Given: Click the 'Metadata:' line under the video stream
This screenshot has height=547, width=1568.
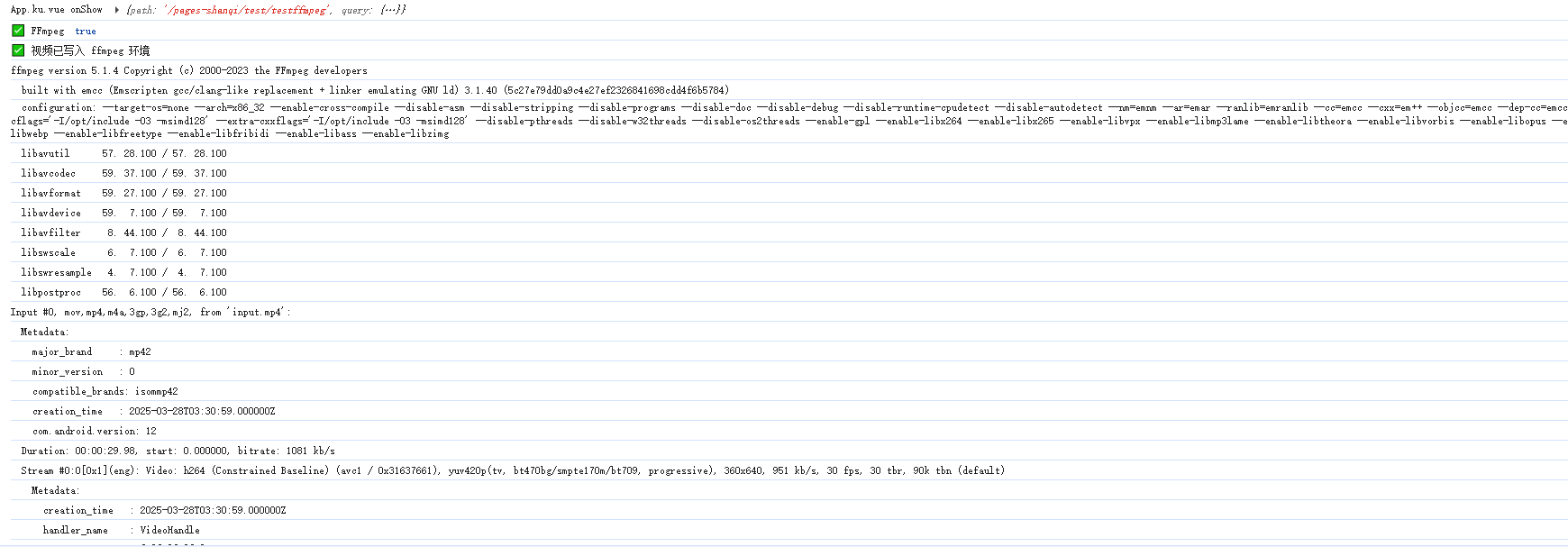Looking at the screenshot, I should pyautogui.click(x=56, y=490).
